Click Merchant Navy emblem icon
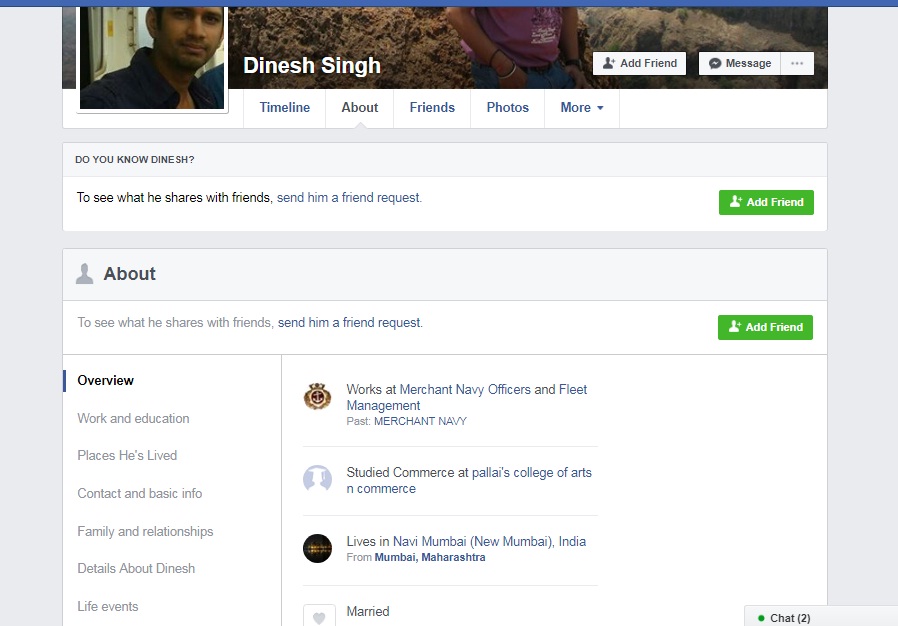The height and width of the screenshot is (626, 898). tap(317, 396)
